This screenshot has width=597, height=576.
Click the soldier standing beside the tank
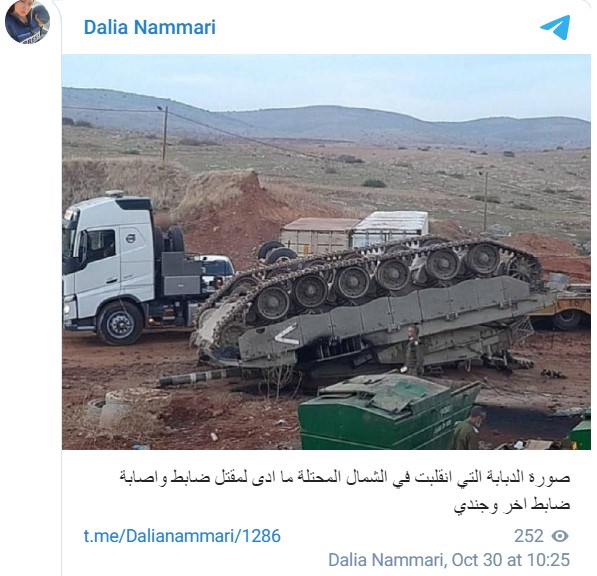click(x=413, y=350)
